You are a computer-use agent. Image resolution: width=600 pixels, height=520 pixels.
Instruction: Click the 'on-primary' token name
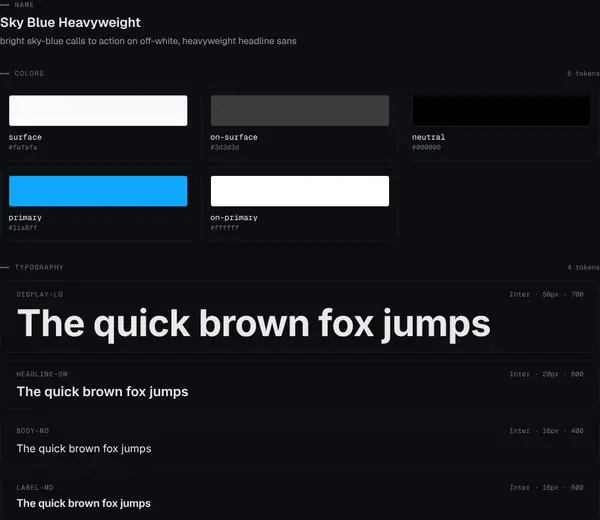click(234, 218)
